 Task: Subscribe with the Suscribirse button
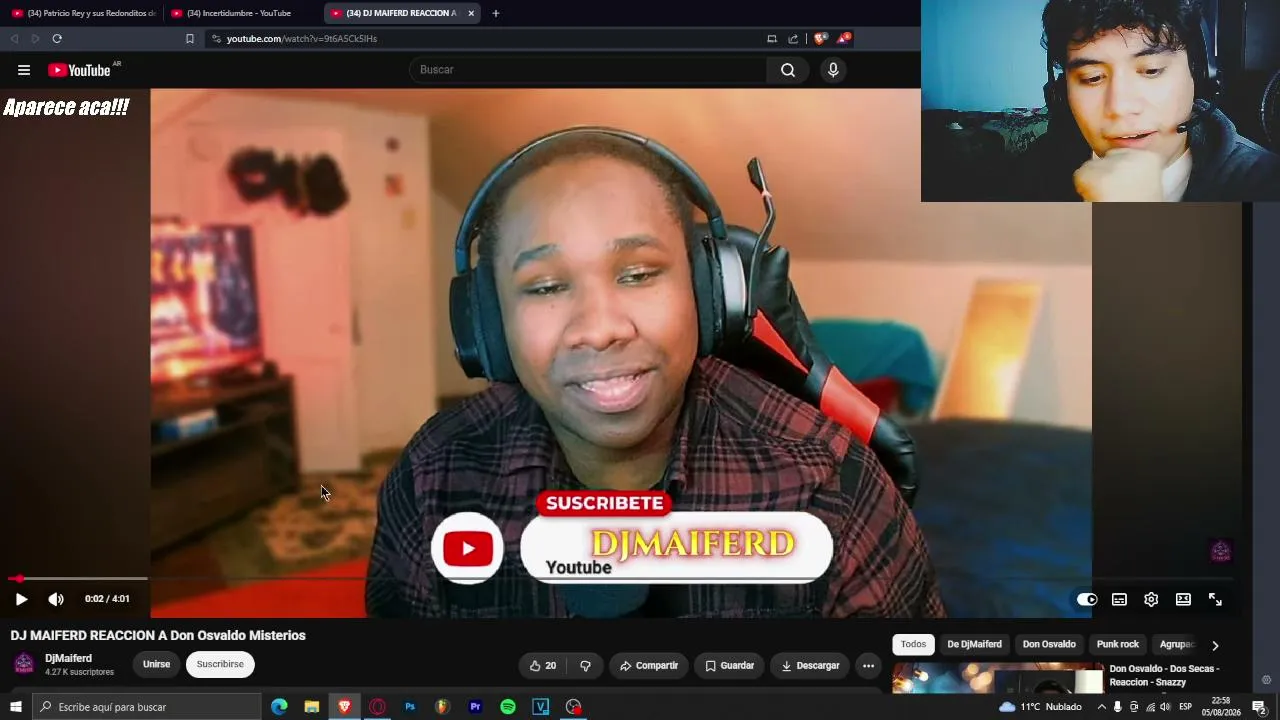tap(220, 664)
